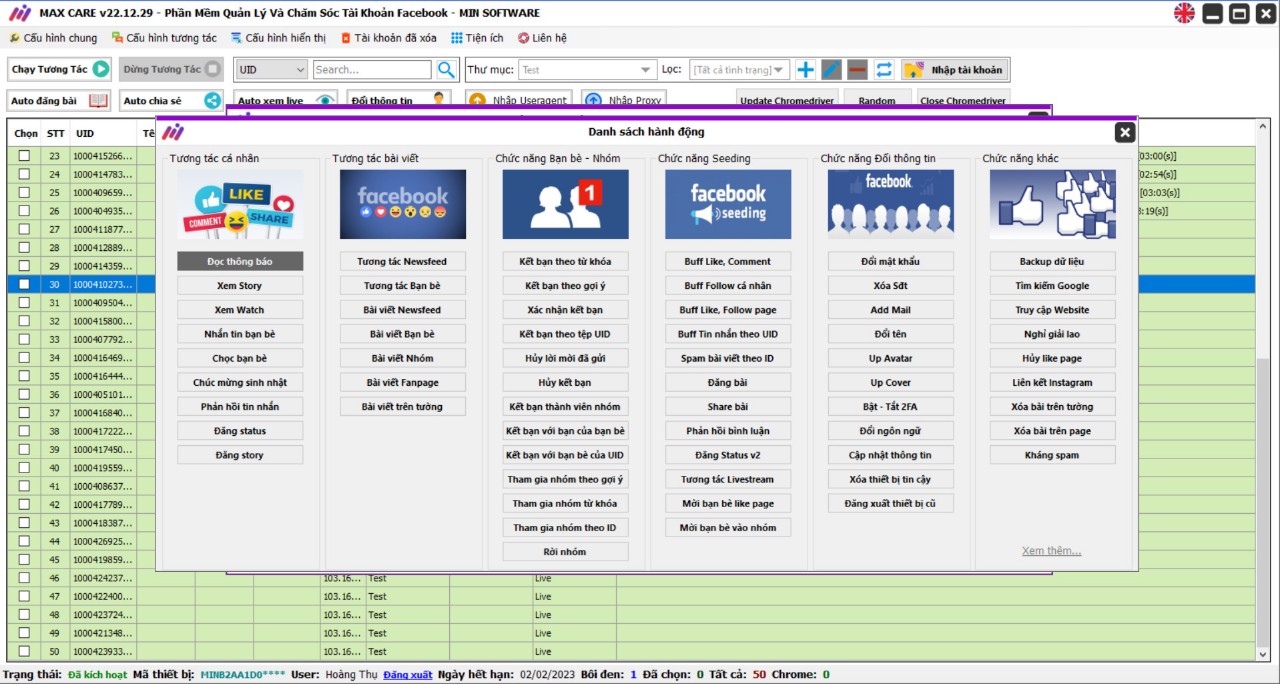
Task: Tick the checkbox for row 34
Action: click(24, 357)
